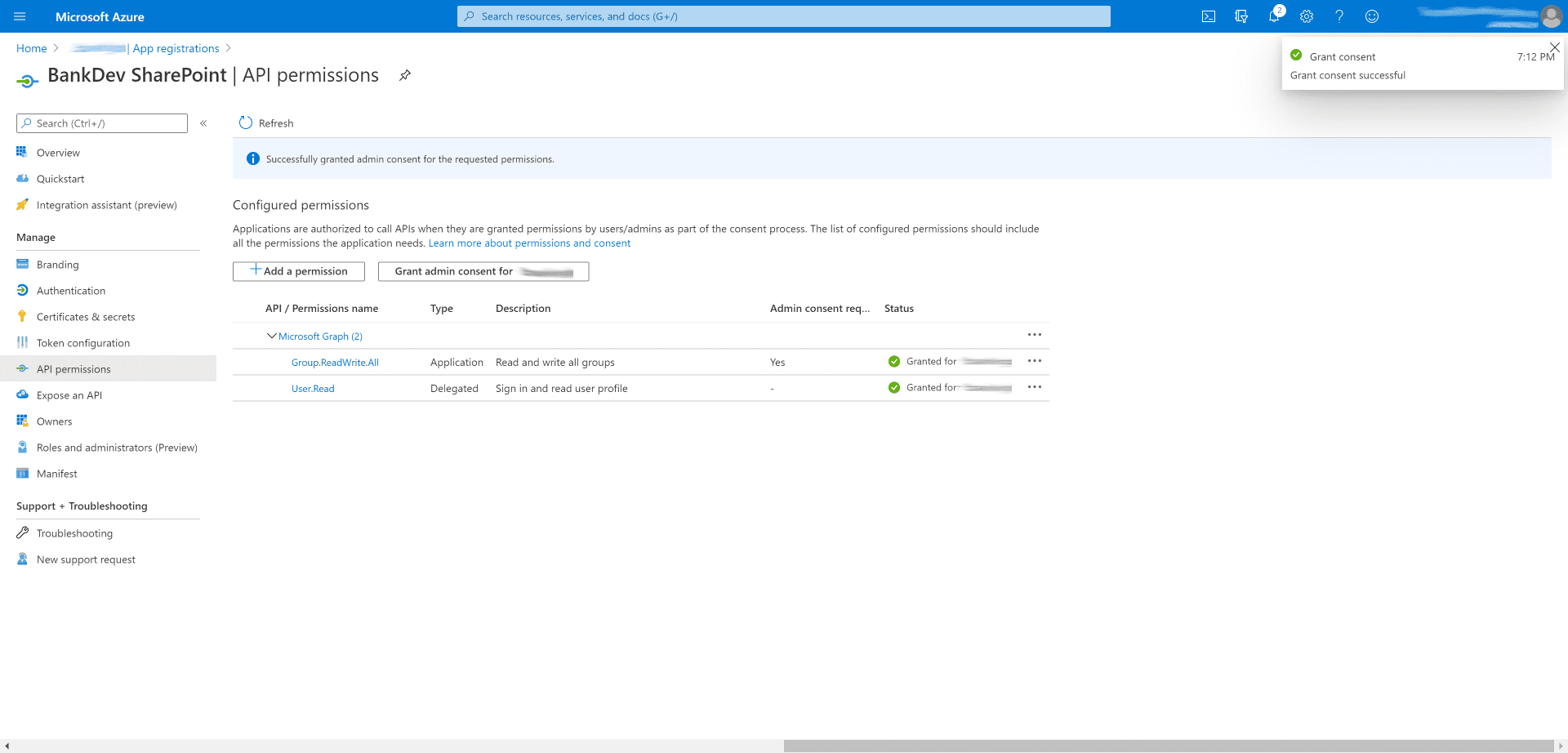Open more options for User.Read row
The image size is (1568, 753).
point(1035,387)
